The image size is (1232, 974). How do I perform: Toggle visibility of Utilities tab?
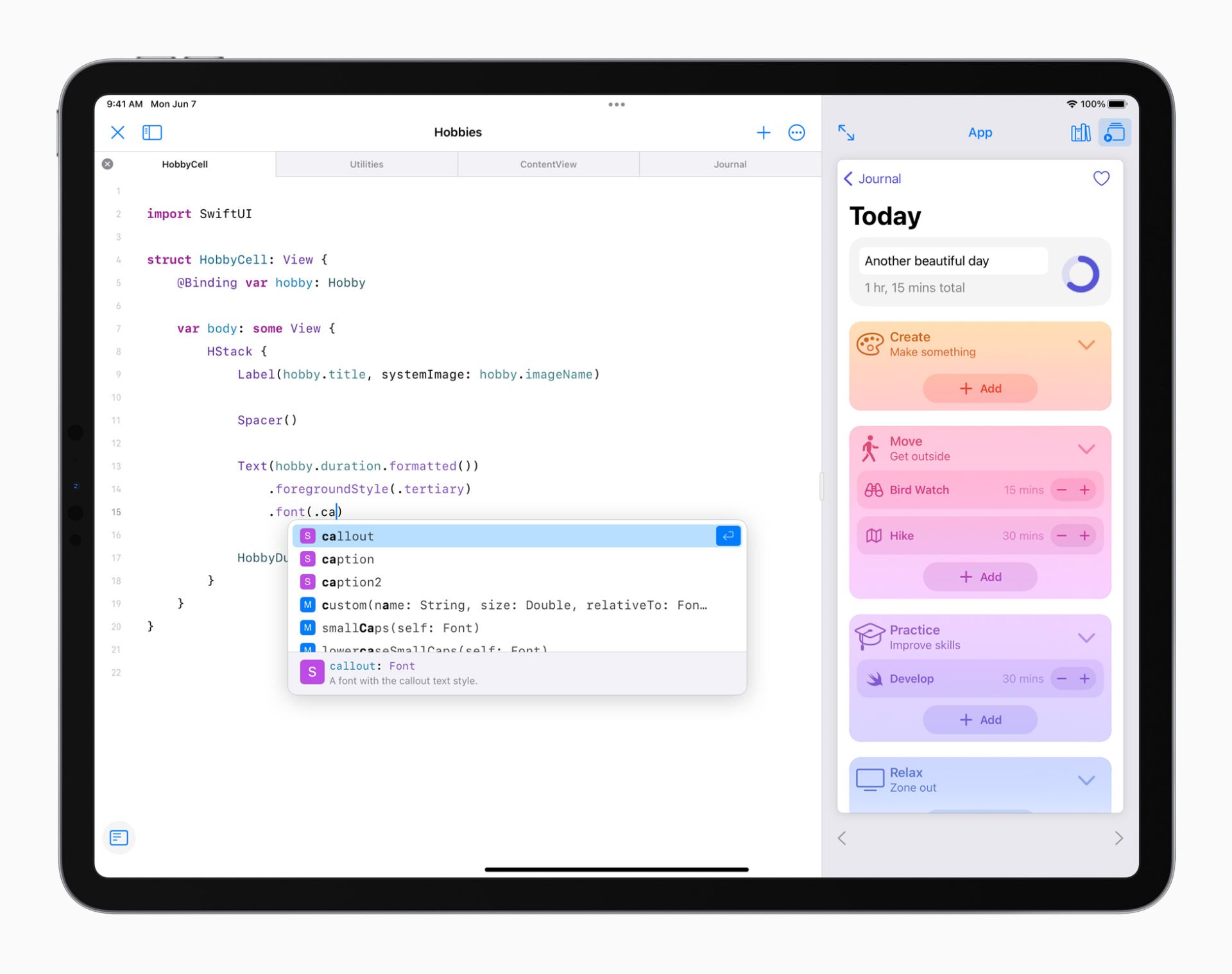[365, 164]
